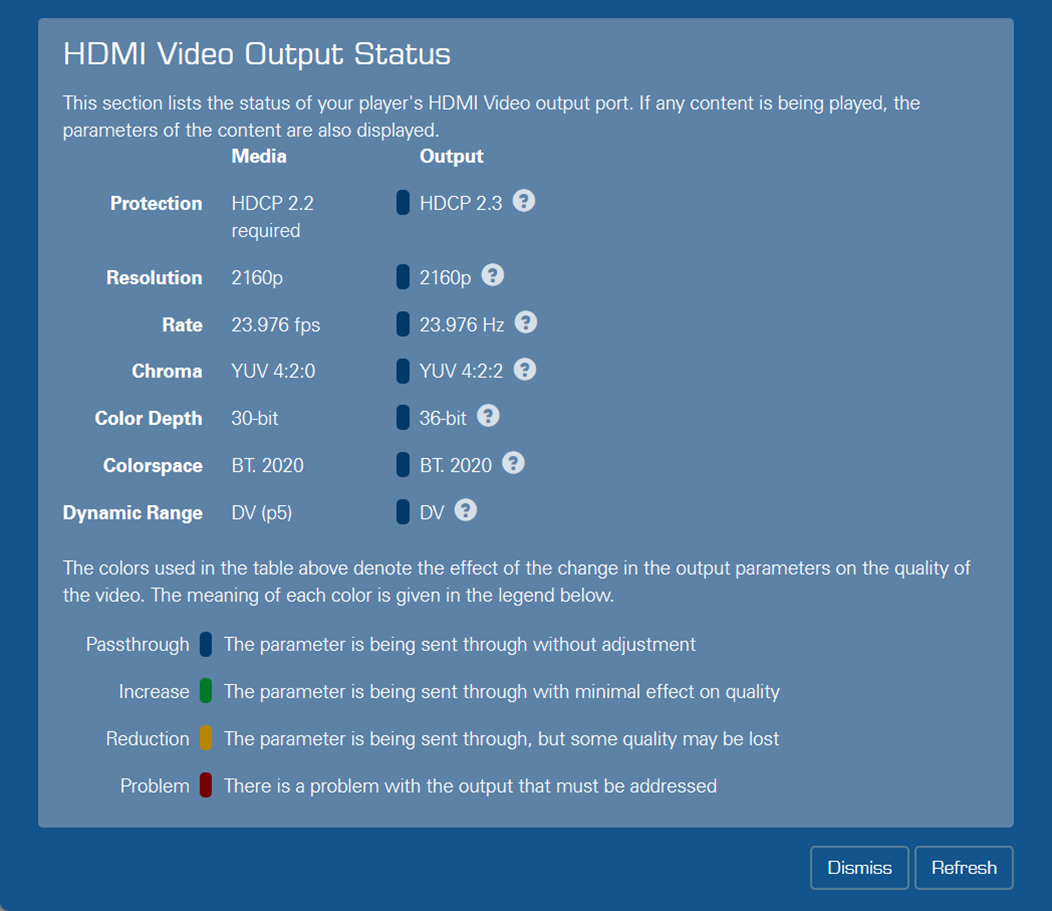Select the output 'YUV 4:2:2' value
This screenshot has height=911, width=1052.
pos(461,372)
